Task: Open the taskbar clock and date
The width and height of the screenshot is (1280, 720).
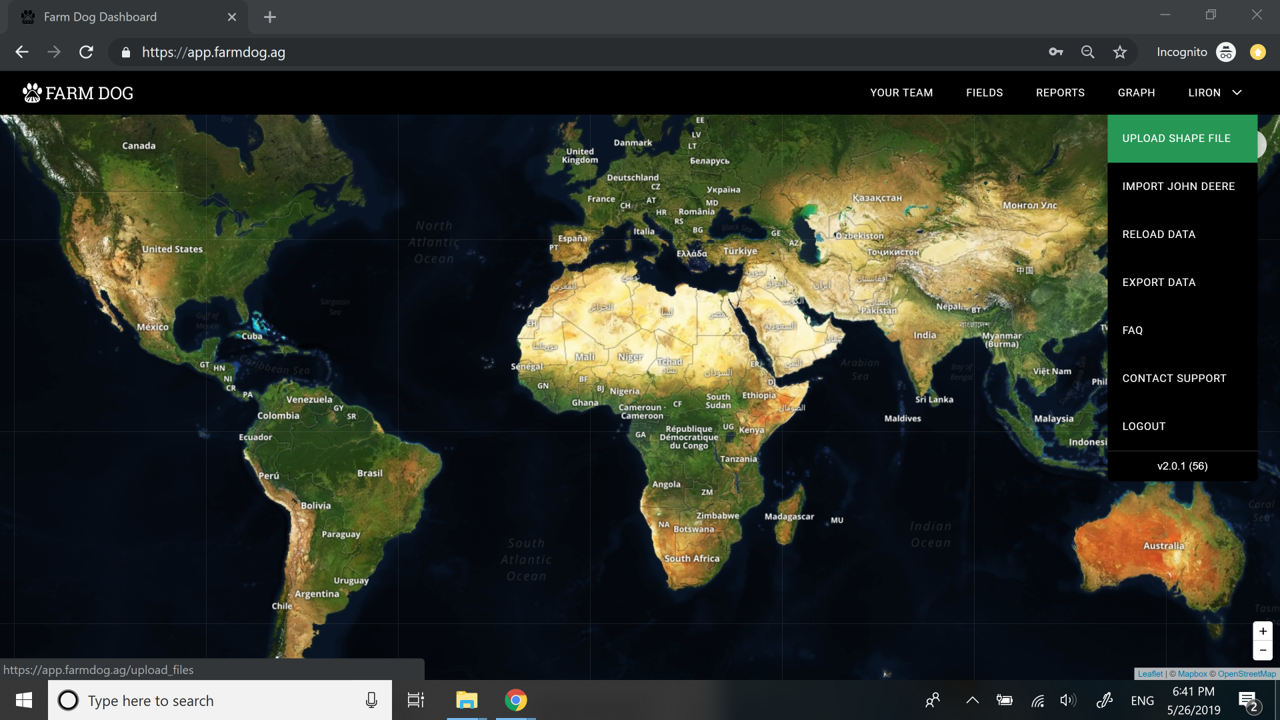Action: (1193, 700)
